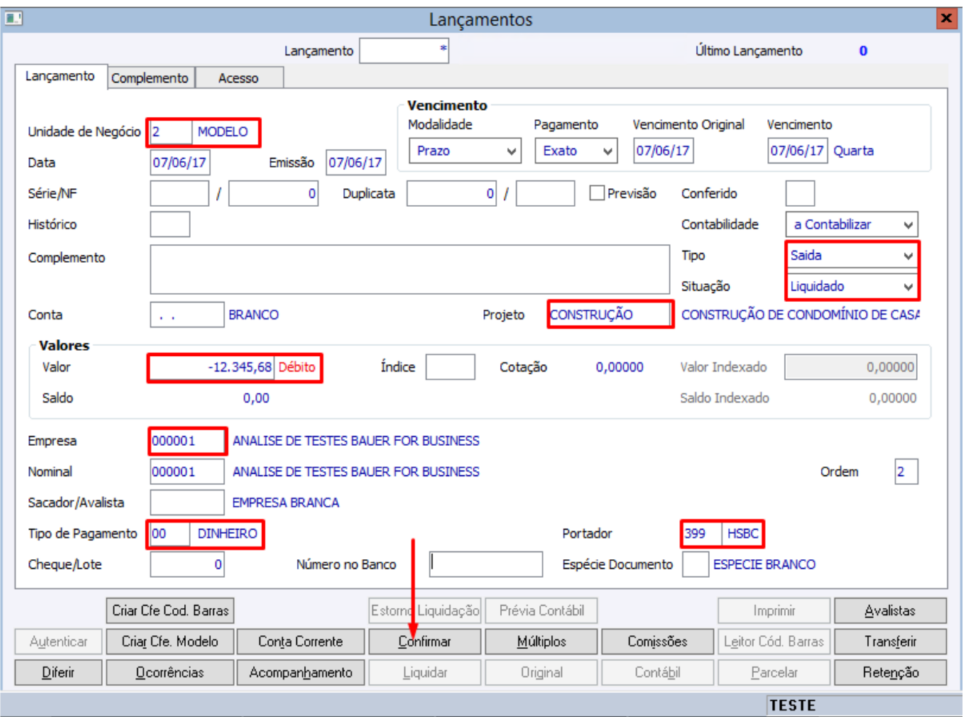Click the Projeto field with CONSTRUÇÃO
The image size is (963, 717).
[x=609, y=315]
